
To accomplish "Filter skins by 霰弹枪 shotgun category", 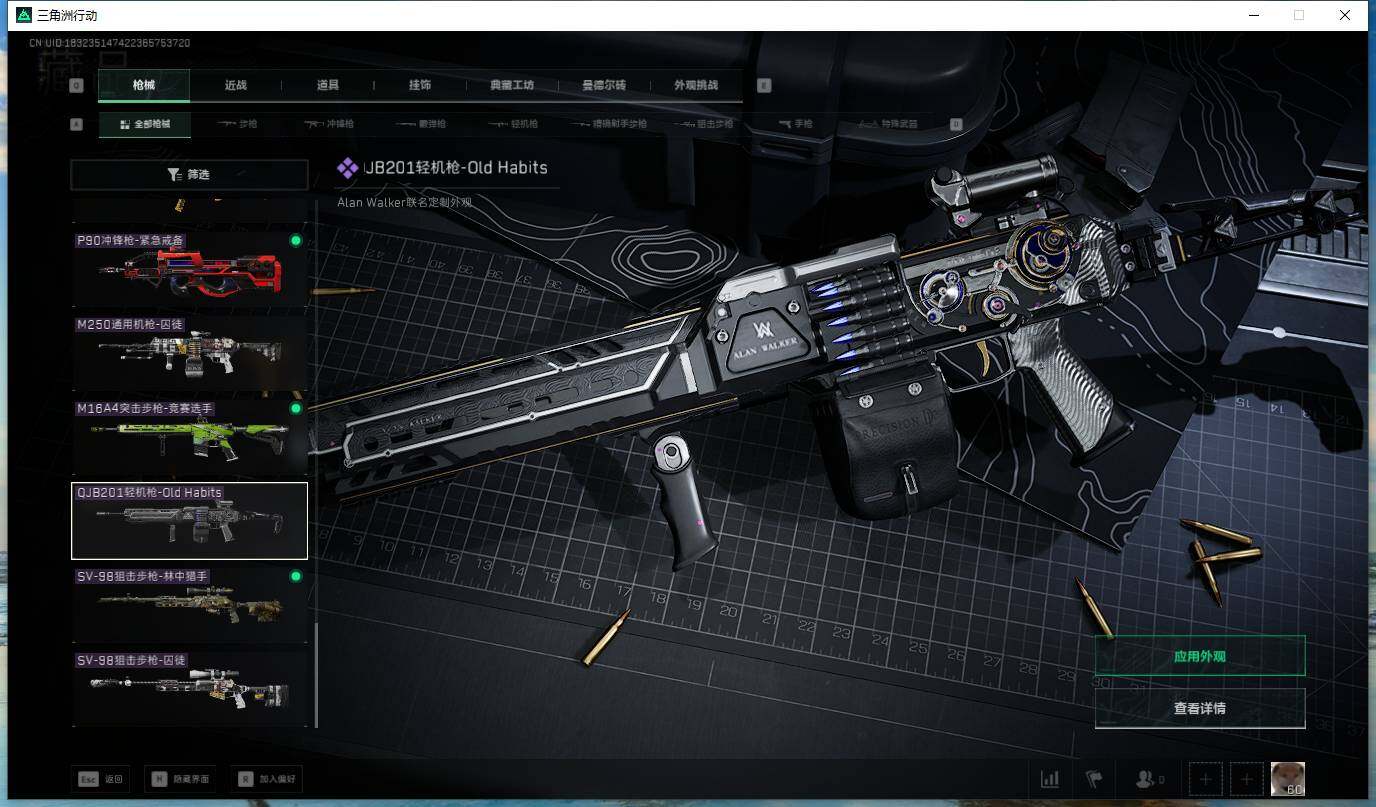I will (x=421, y=125).
